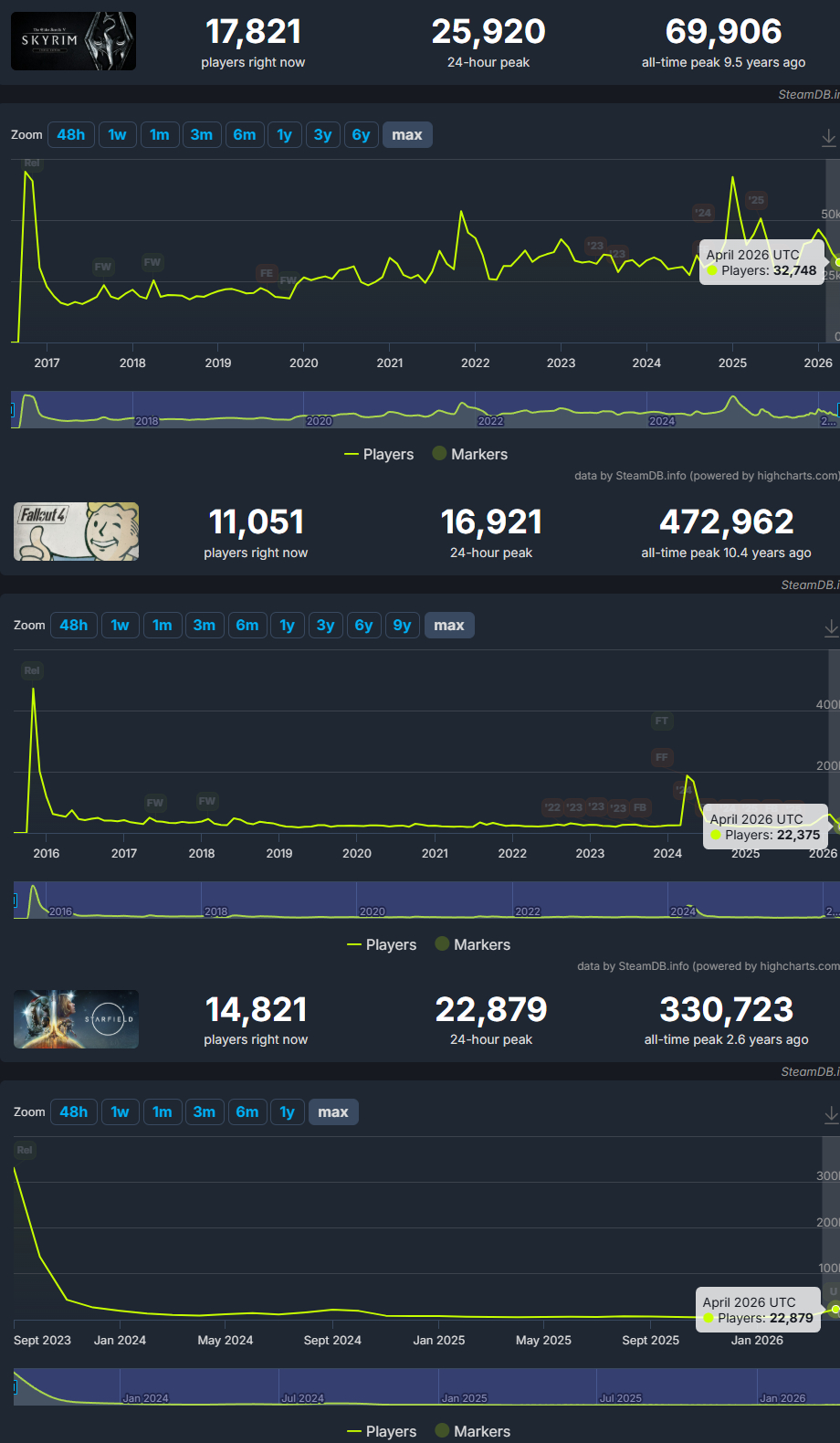Set Skyrim chart zoom to 3y

click(323, 135)
